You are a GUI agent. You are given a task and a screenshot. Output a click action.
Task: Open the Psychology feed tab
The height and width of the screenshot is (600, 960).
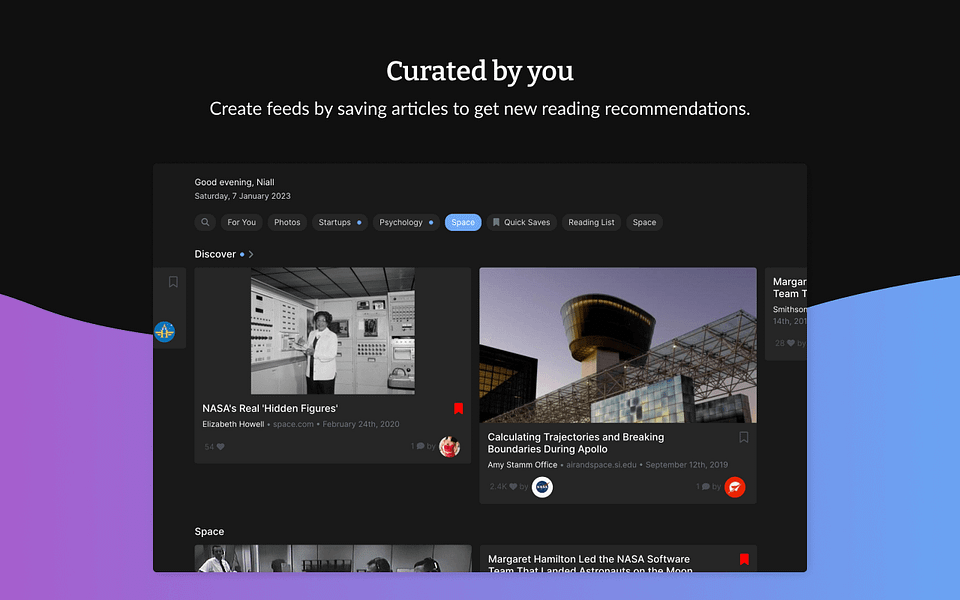click(x=406, y=222)
